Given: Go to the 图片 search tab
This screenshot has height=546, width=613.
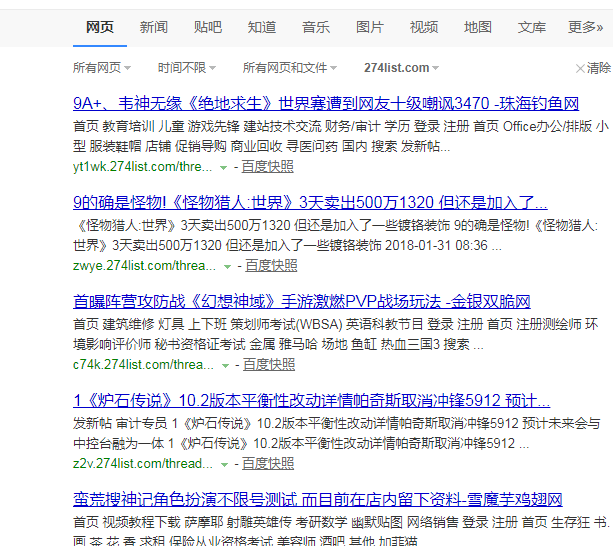Looking at the screenshot, I should click(x=369, y=27).
